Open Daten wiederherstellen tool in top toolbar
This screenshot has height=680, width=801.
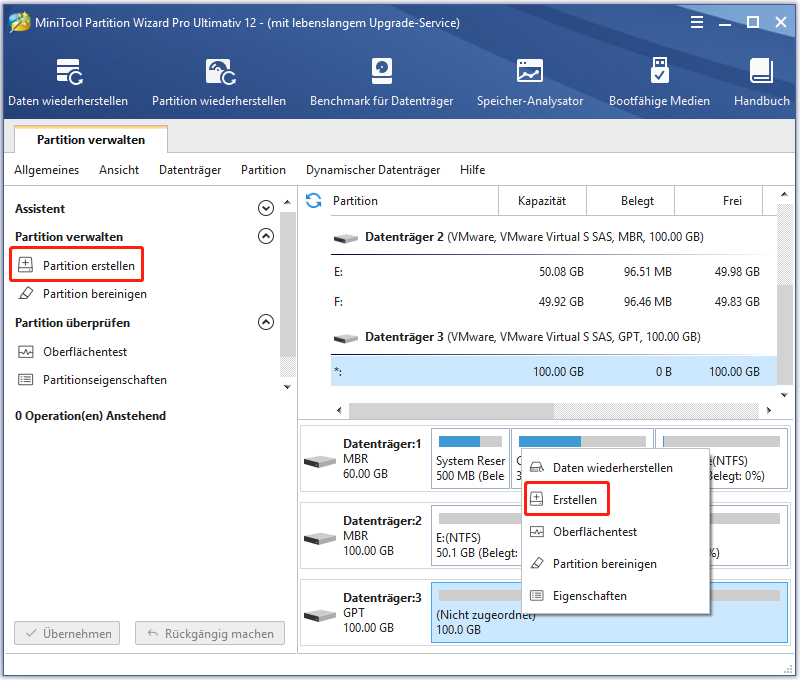click(68, 82)
